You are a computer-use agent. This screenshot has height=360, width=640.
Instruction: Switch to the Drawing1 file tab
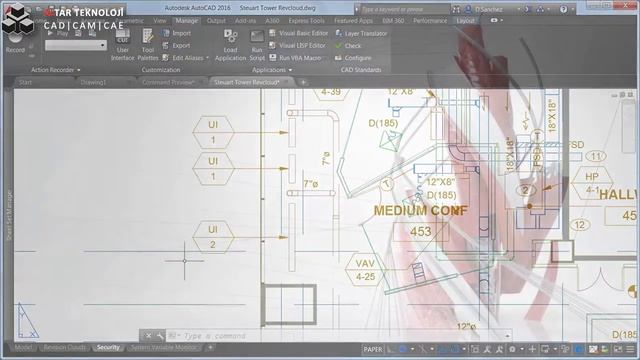[93, 82]
